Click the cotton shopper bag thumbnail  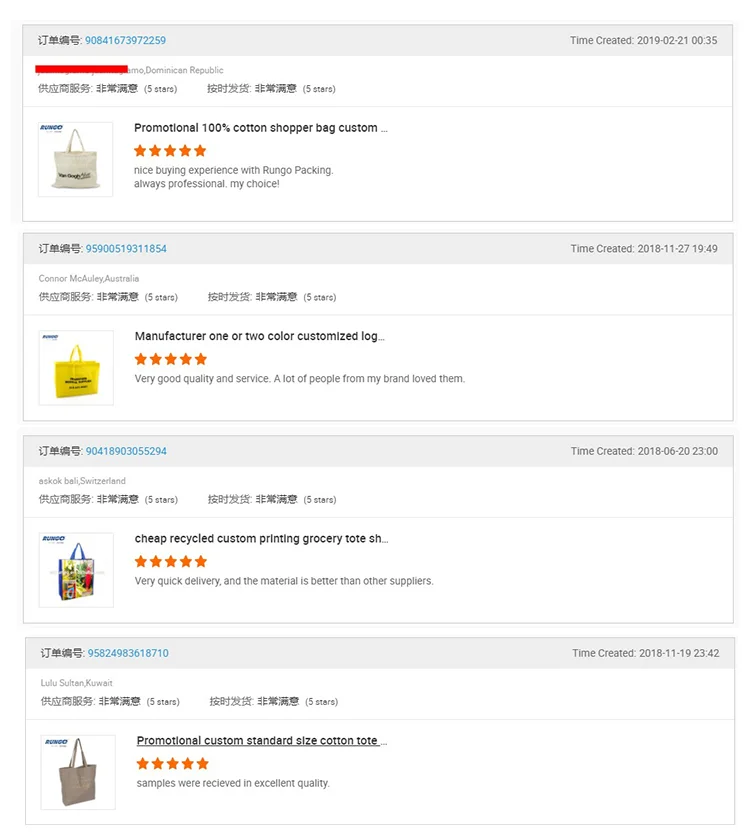[75, 159]
